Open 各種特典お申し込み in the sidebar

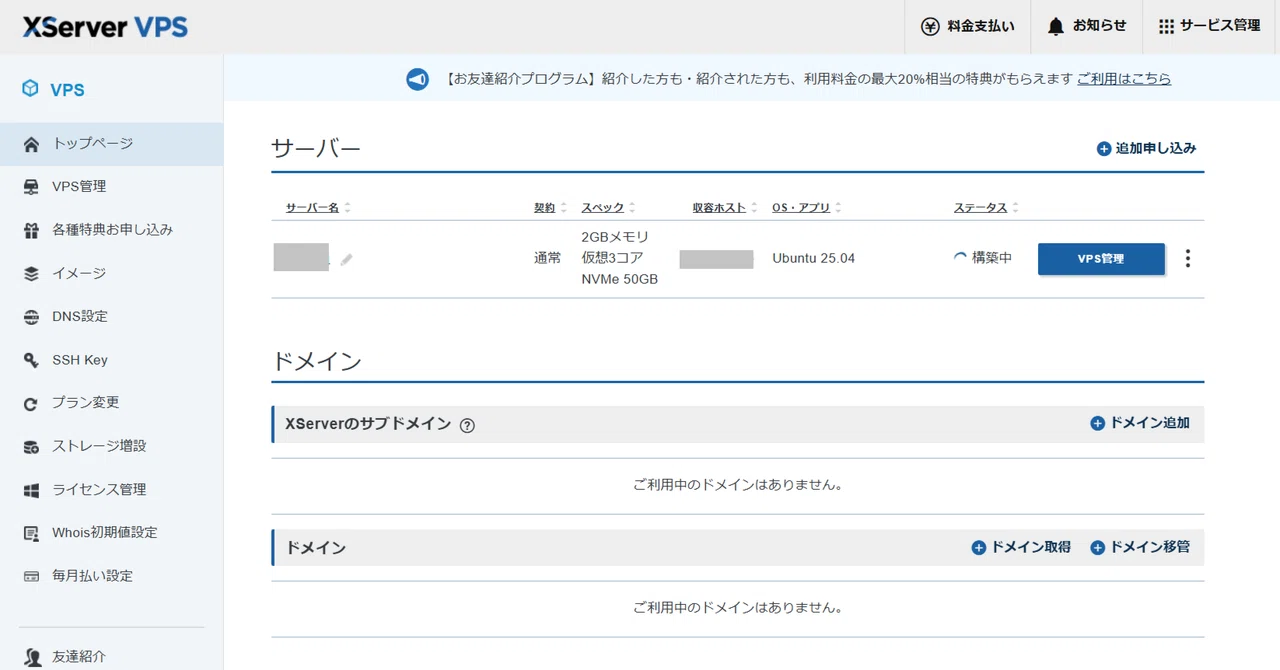[111, 230]
